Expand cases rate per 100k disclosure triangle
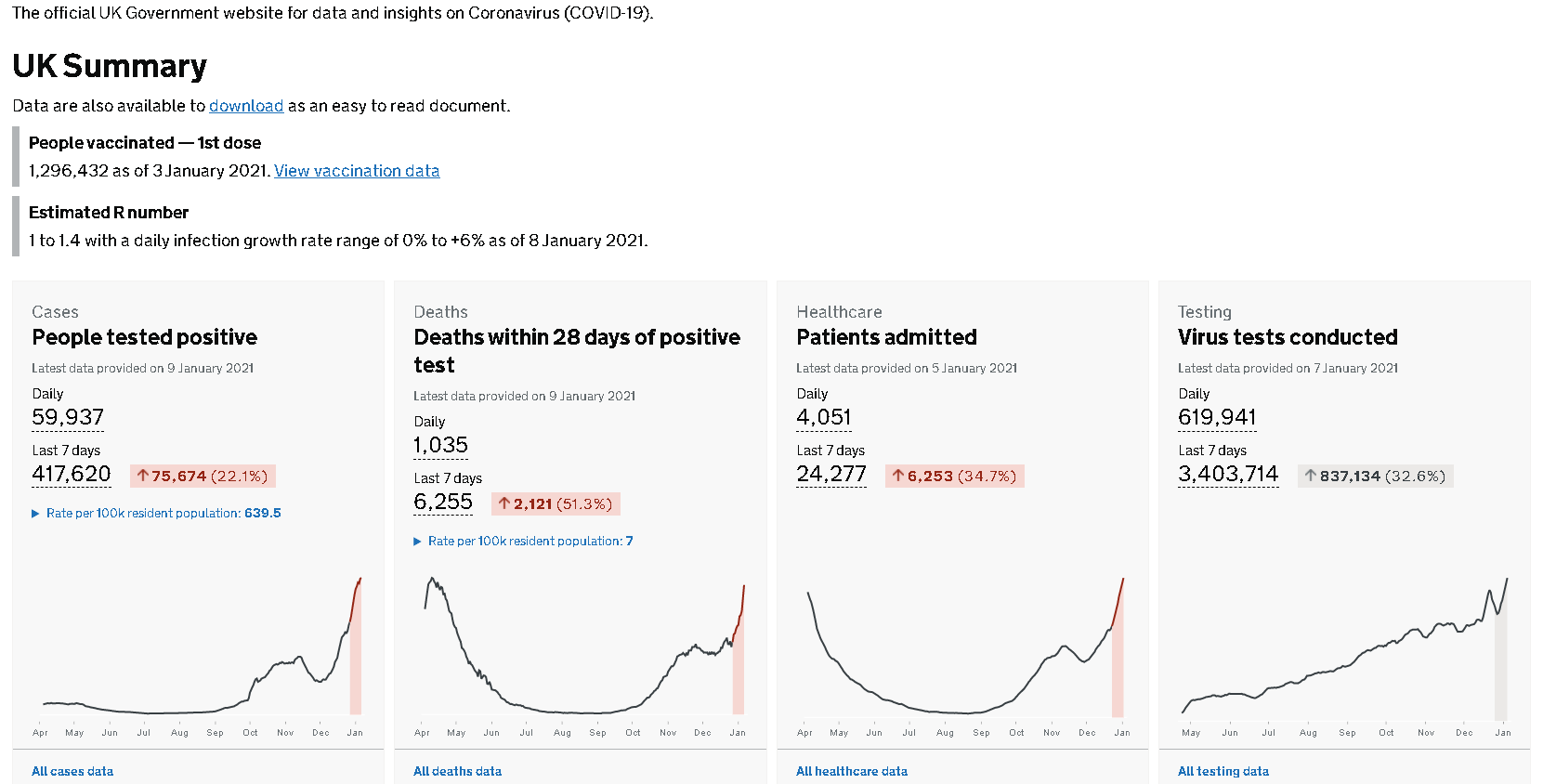 (36, 514)
